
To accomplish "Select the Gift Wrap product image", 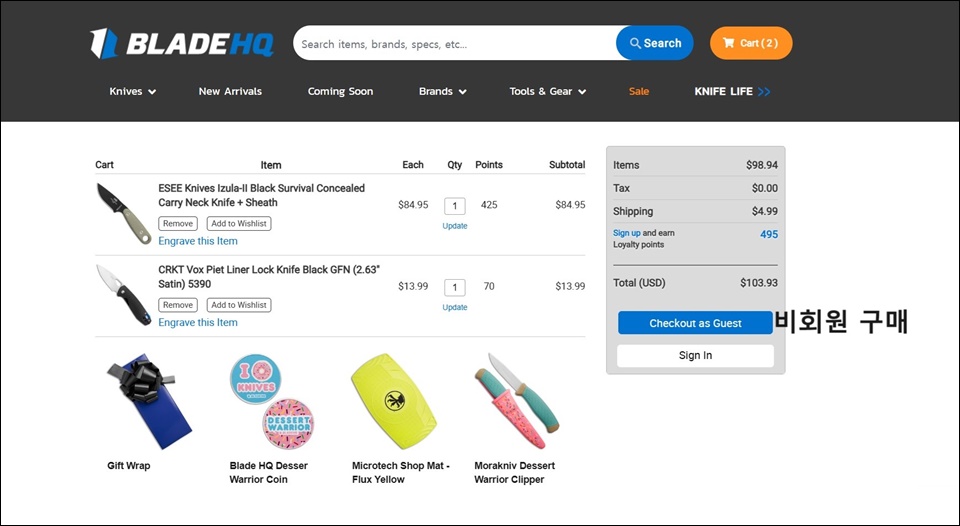I will (149, 401).
